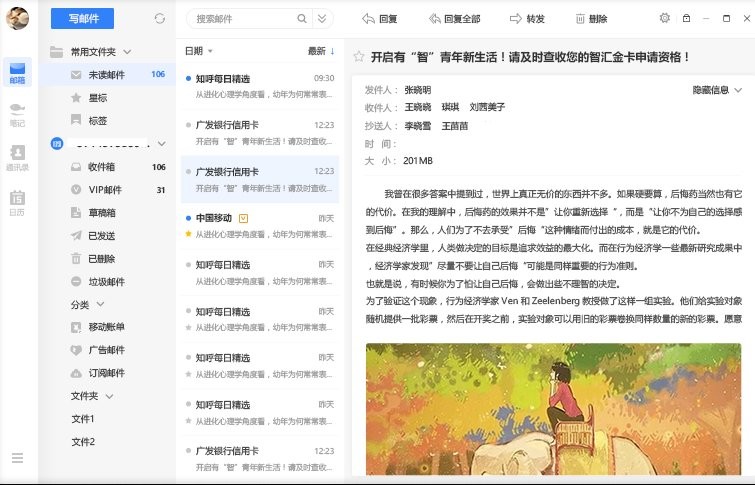This screenshot has height=485, width=755.
Task: Click the 已发送 paper plane icon
Action: click(76, 236)
